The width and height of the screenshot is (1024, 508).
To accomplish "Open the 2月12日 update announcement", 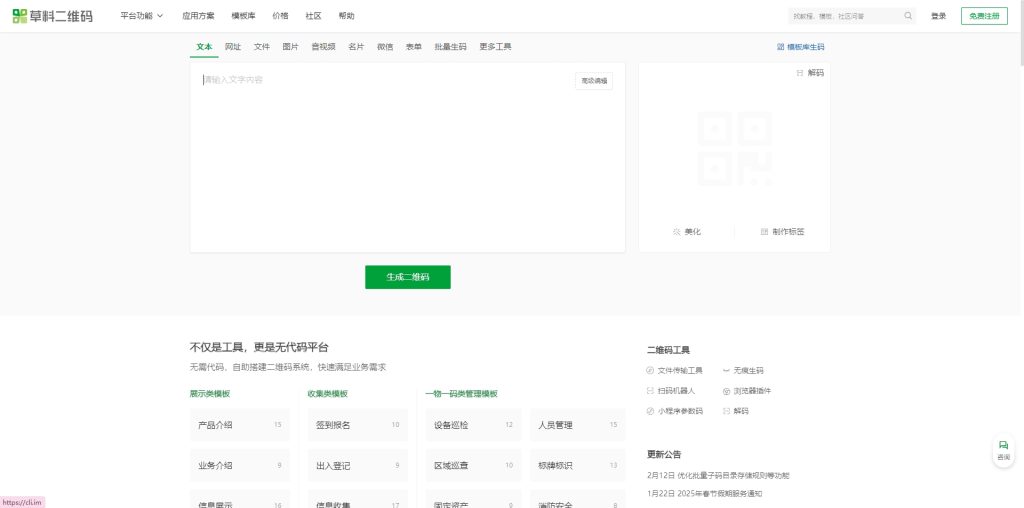I will click(x=718, y=475).
